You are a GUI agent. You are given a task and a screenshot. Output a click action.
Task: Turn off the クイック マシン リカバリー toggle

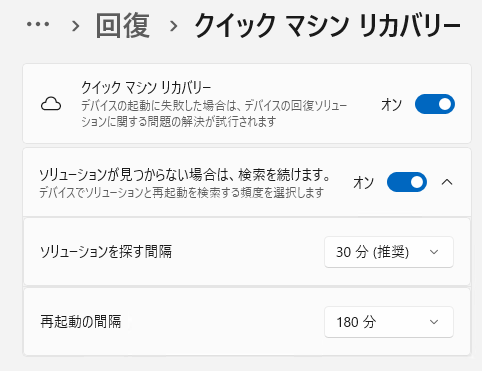coord(435,104)
